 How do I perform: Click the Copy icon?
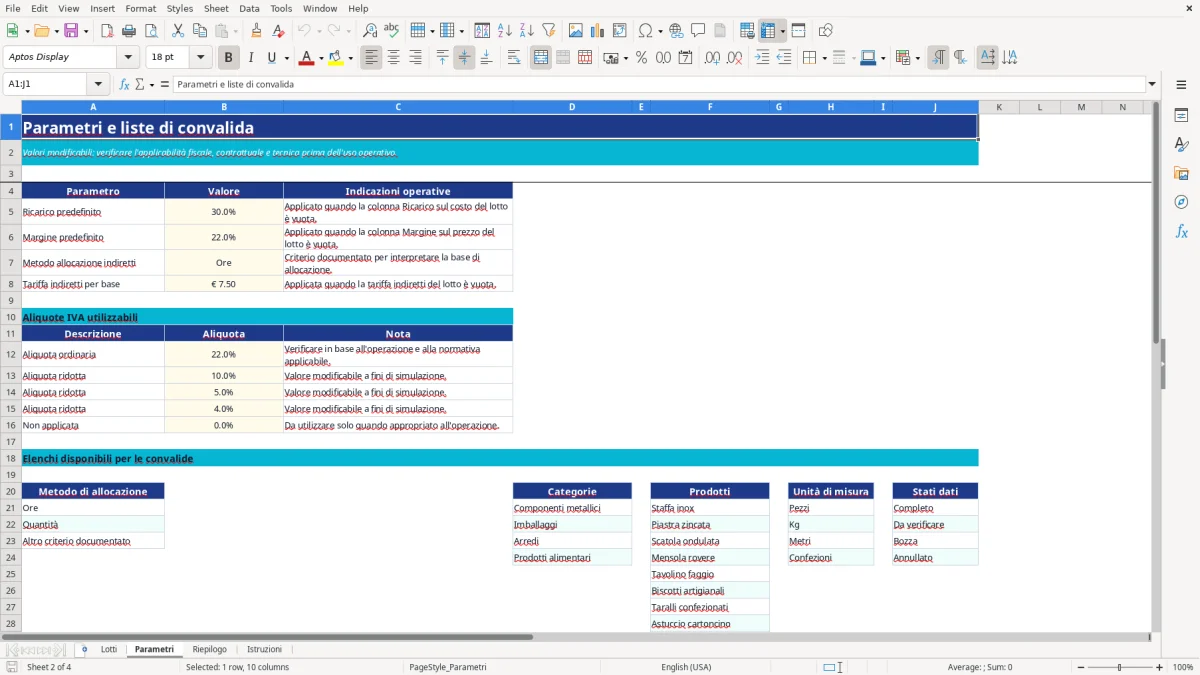click(200, 31)
